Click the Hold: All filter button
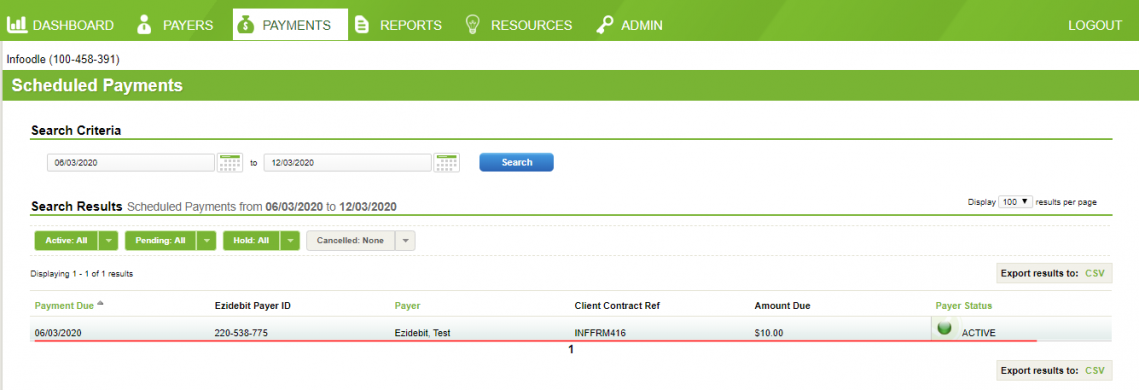 pyautogui.click(x=251, y=240)
